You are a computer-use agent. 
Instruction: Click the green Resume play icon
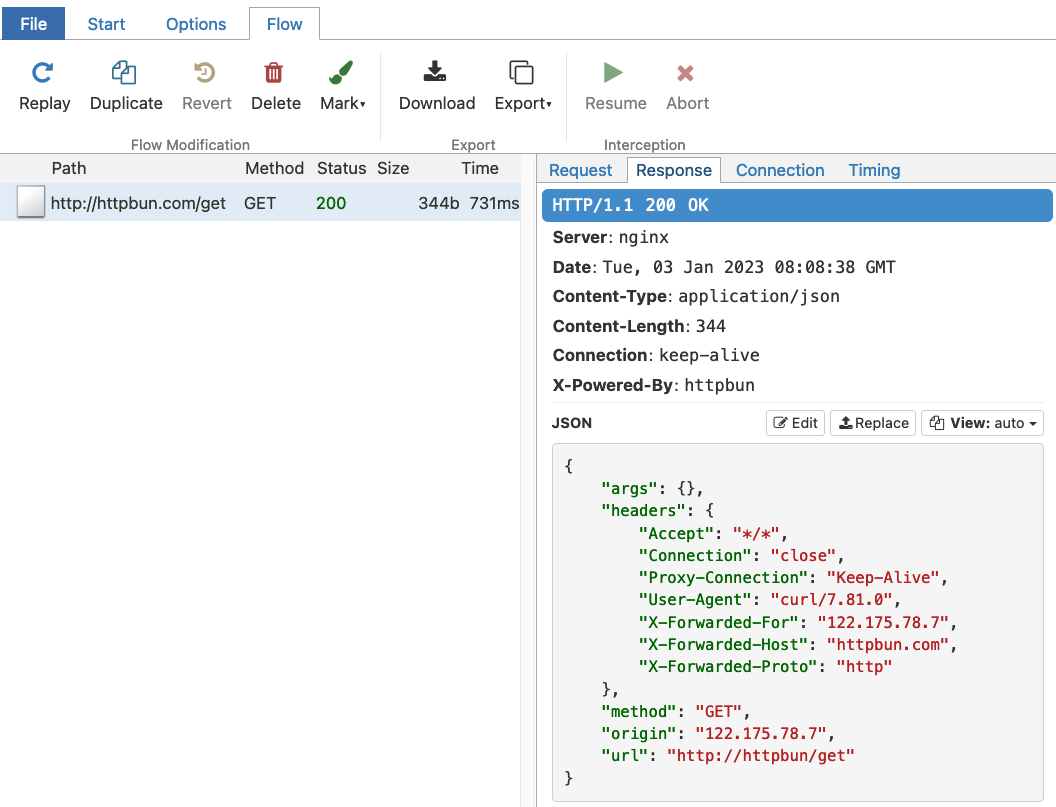click(613, 73)
